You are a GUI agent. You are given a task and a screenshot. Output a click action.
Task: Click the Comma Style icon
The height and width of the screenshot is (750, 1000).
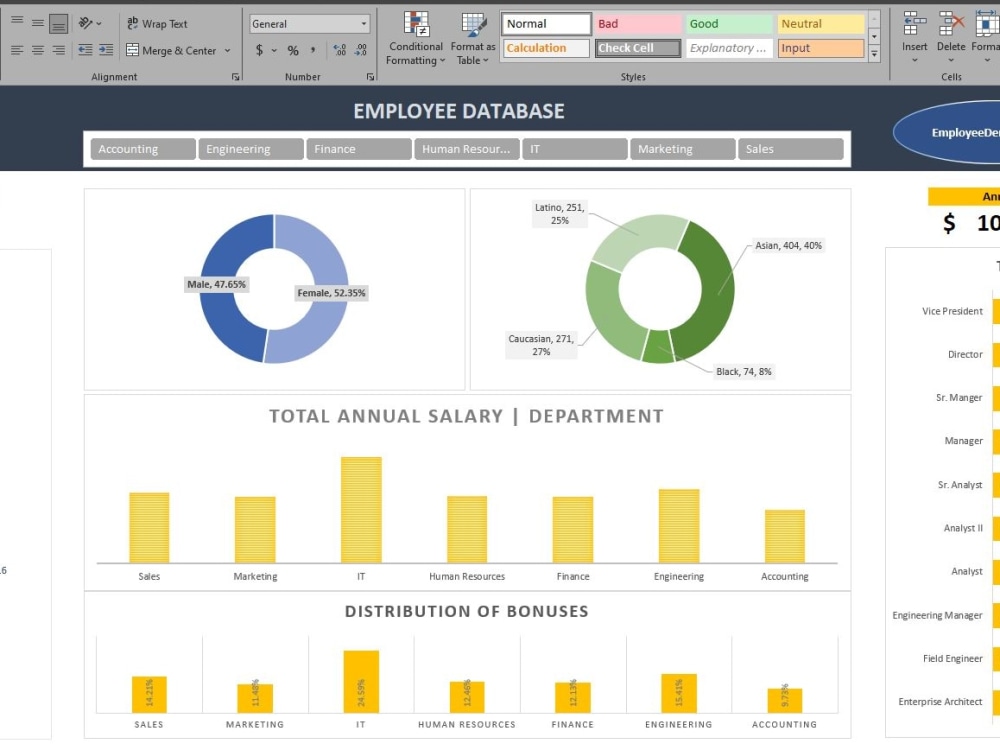(313, 47)
